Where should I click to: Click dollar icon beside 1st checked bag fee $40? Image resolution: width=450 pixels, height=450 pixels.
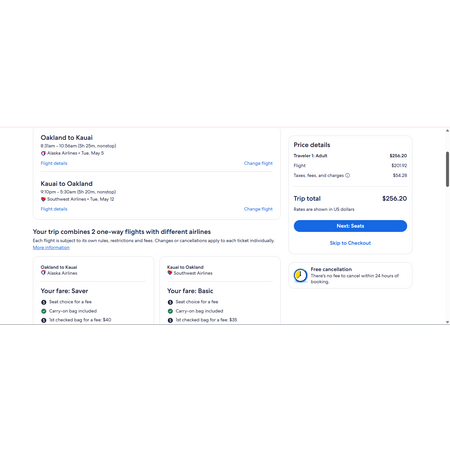click(x=44, y=320)
